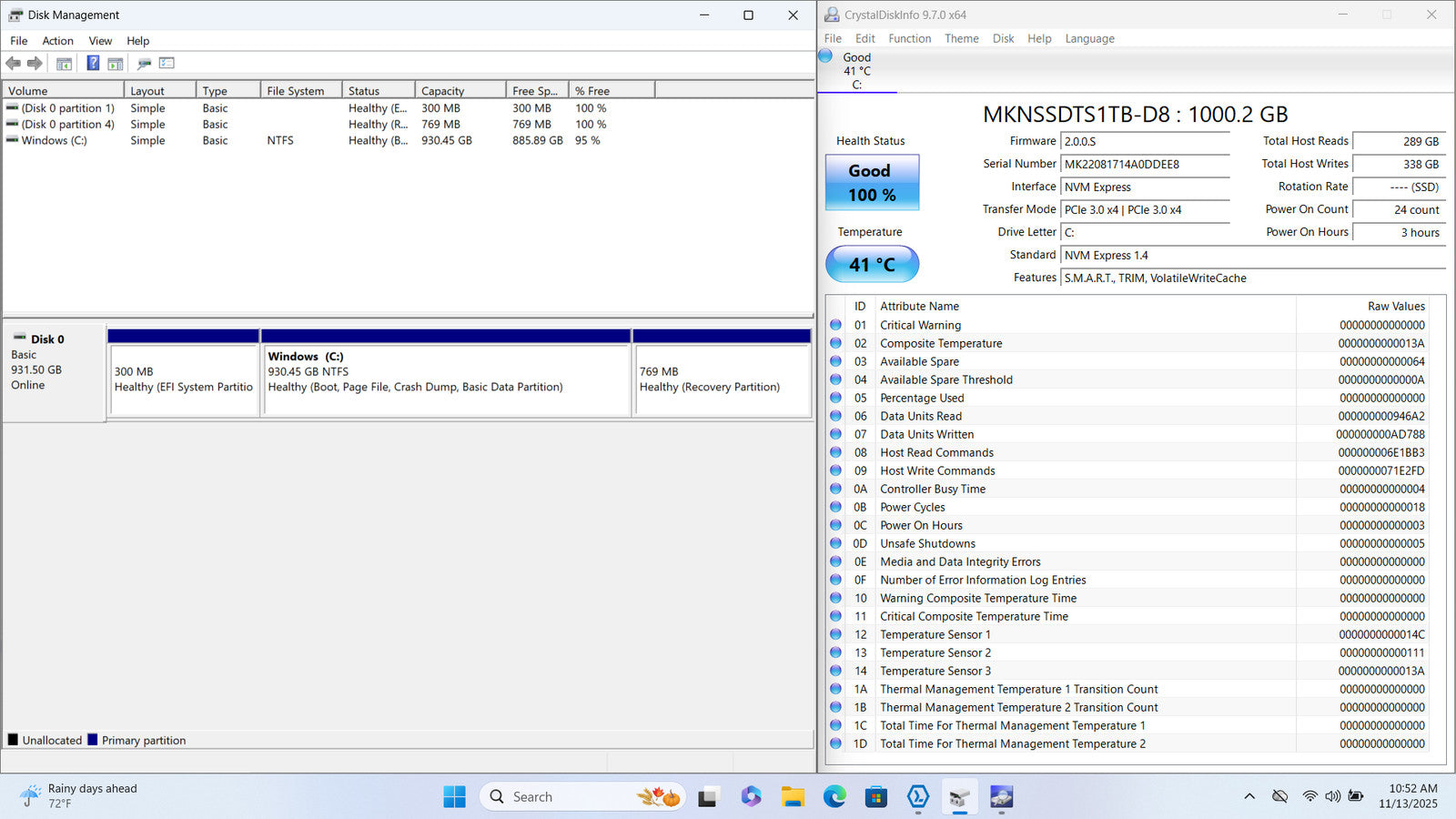
Task: Click the disk settings checklist toolbar icon
Action: (x=167, y=63)
